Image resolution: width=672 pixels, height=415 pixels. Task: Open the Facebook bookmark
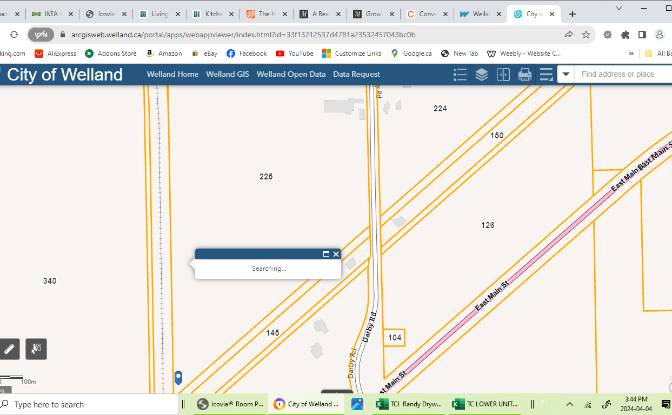tap(247, 54)
